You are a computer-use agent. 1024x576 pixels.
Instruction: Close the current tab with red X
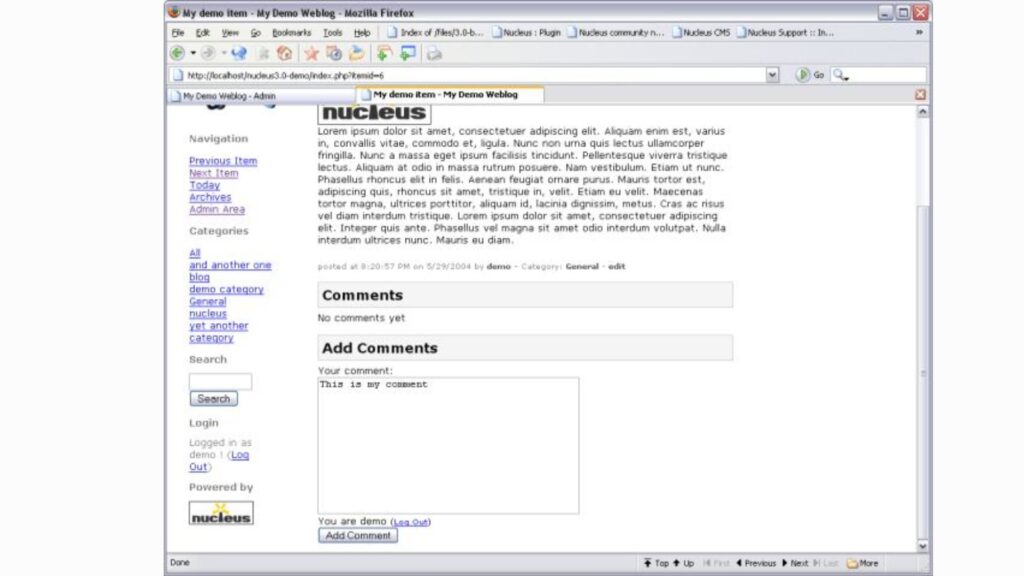(x=920, y=95)
